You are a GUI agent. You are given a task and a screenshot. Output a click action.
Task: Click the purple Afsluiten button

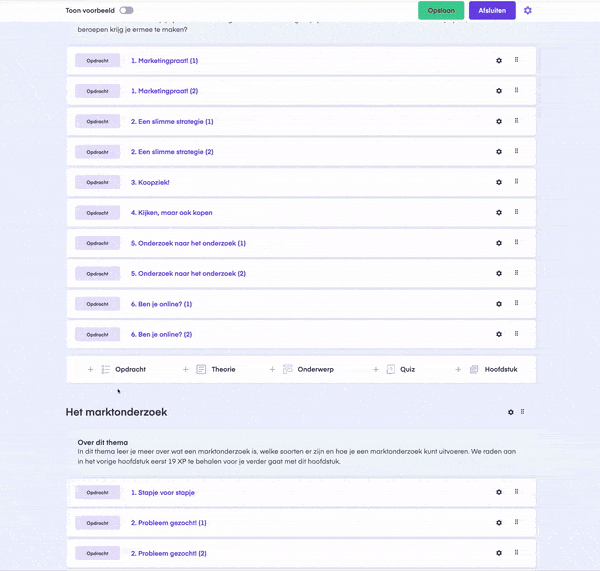(x=492, y=10)
